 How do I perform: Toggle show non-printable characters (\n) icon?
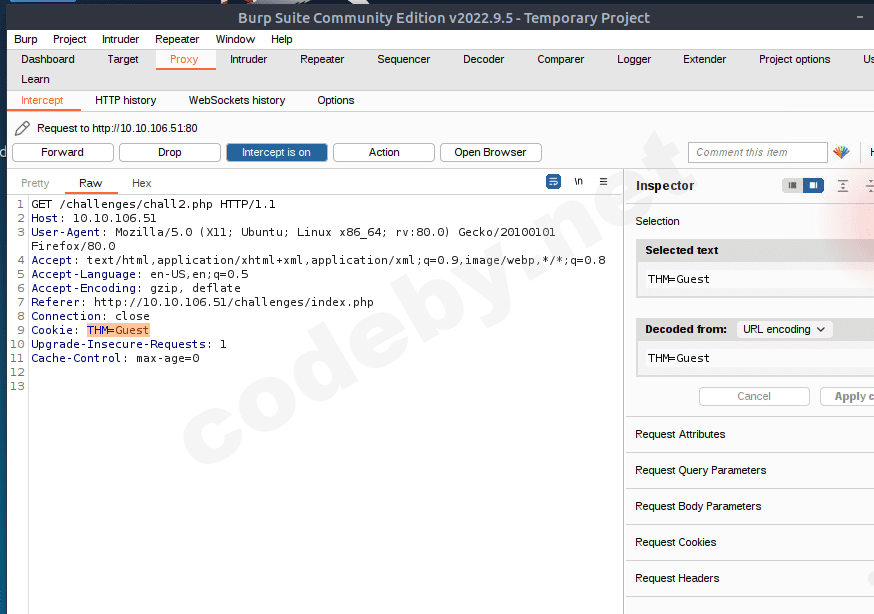(579, 182)
